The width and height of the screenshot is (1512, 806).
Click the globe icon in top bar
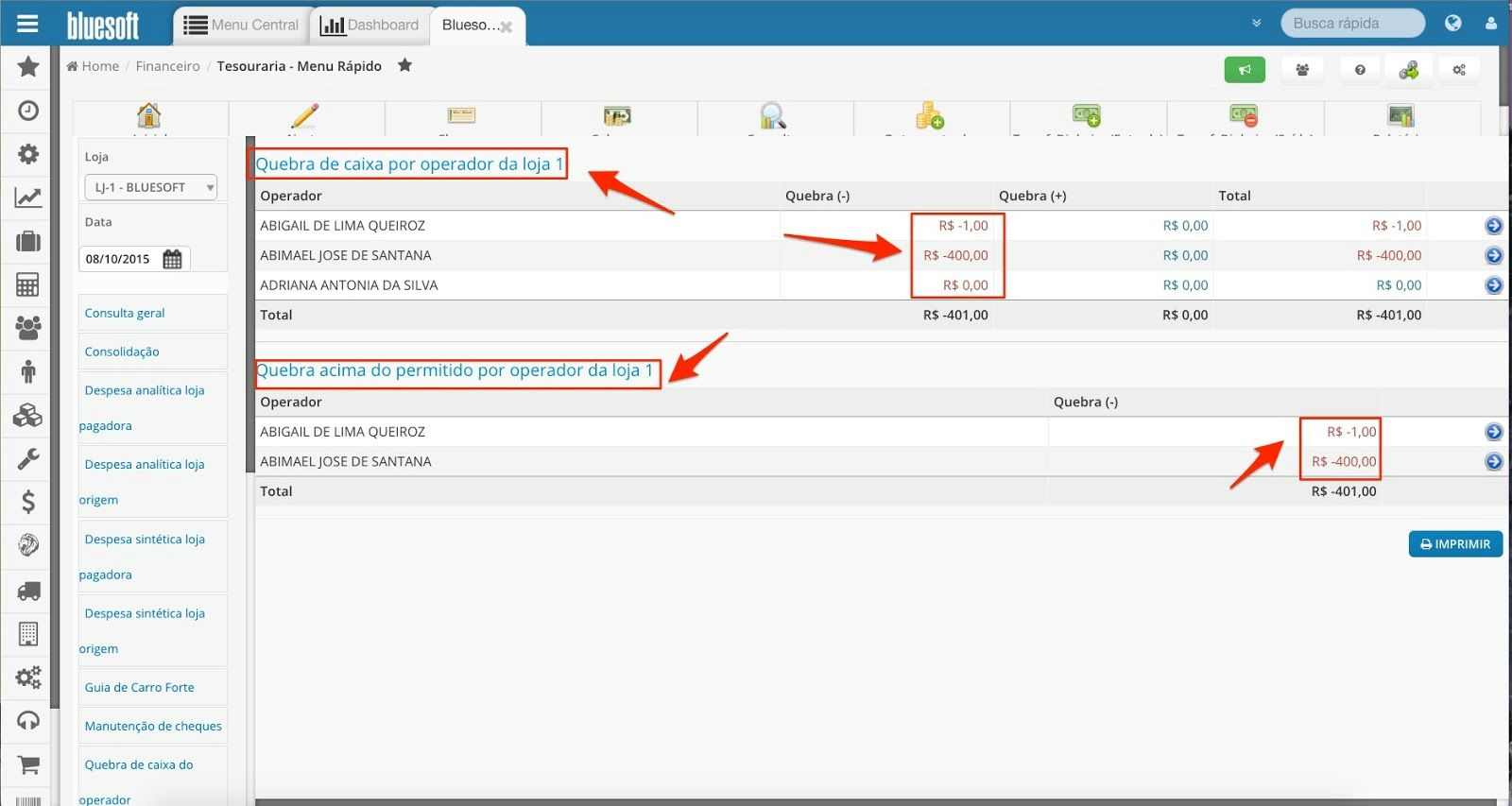click(1453, 23)
